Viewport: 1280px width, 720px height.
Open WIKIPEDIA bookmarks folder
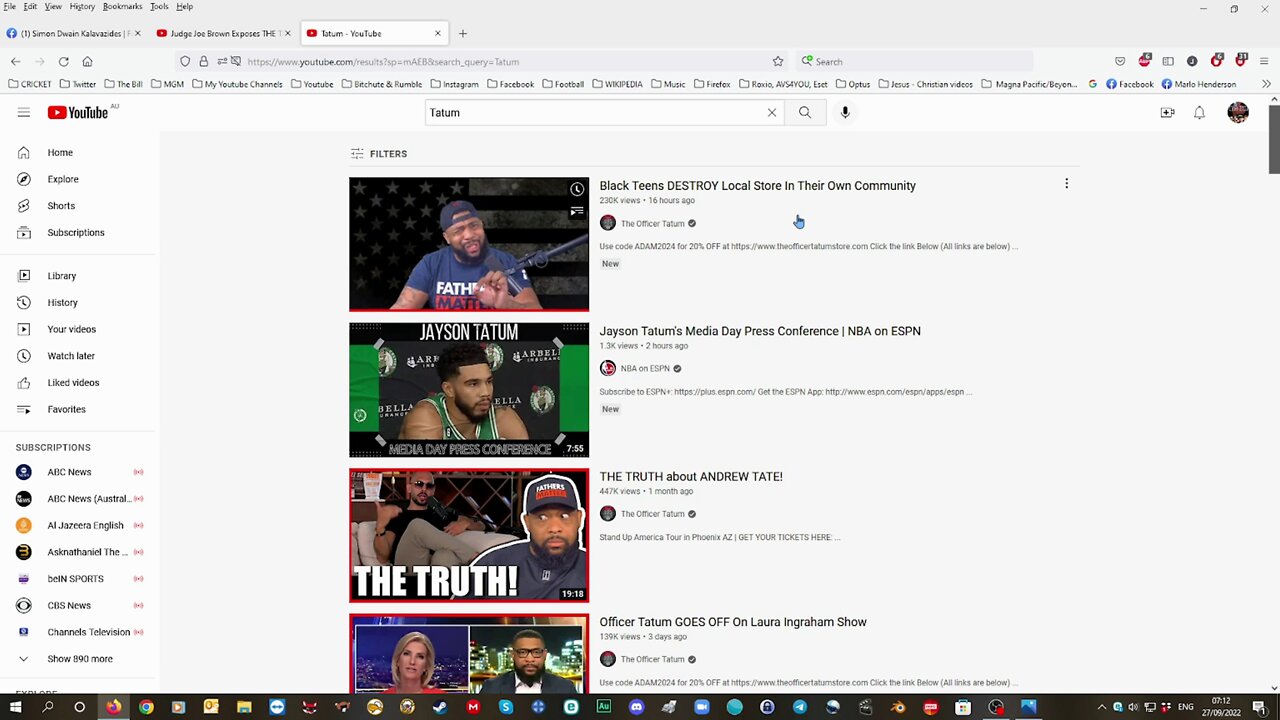pyautogui.click(x=617, y=84)
